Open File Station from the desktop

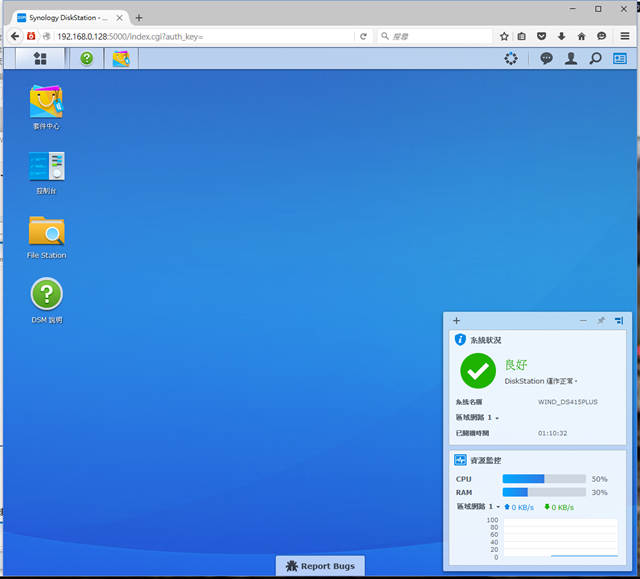(47, 237)
